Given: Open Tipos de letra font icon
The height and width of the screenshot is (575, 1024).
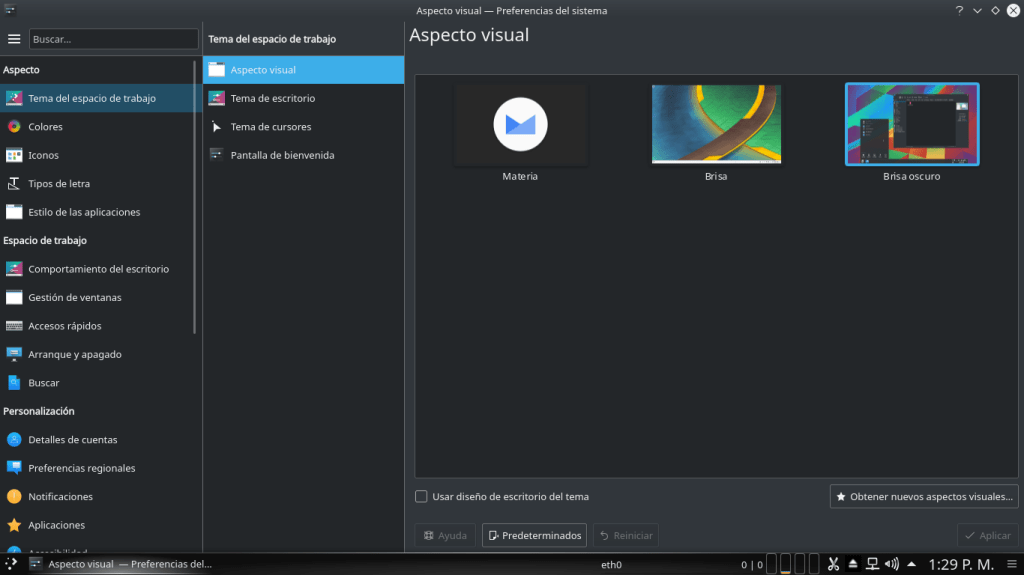Looking at the screenshot, I should 14,184.
